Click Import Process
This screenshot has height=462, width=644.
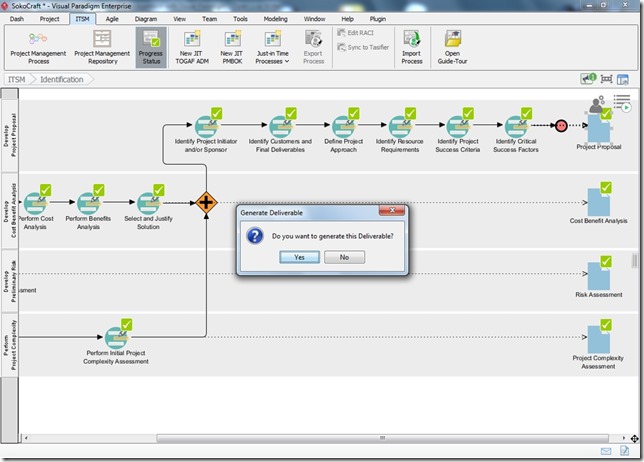(x=412, y=48)
